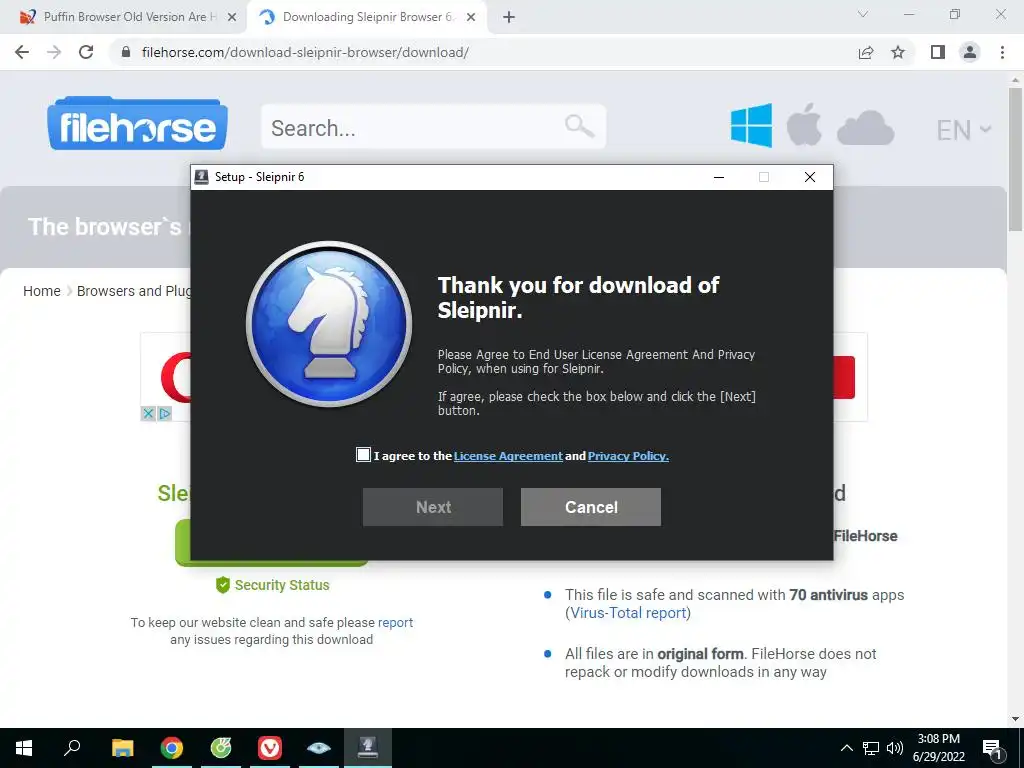This screenshot has width=1024, height=768.
Task: Click the Cancel button in setup
Action: (590, 507)
